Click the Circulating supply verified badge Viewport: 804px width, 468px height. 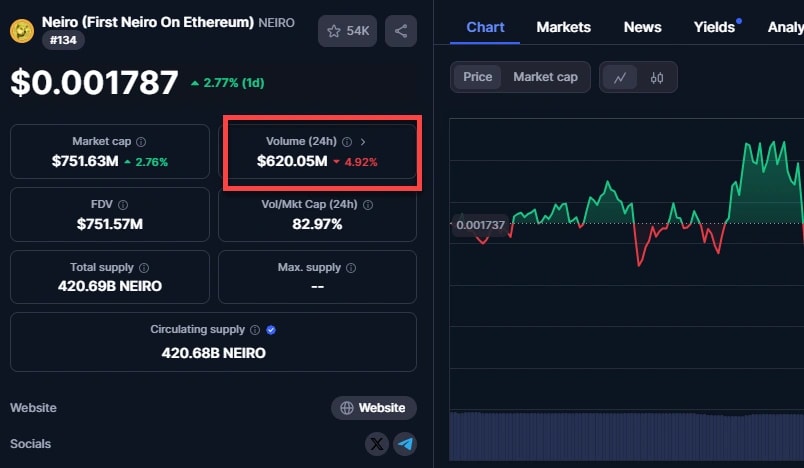tap(271, 329)
